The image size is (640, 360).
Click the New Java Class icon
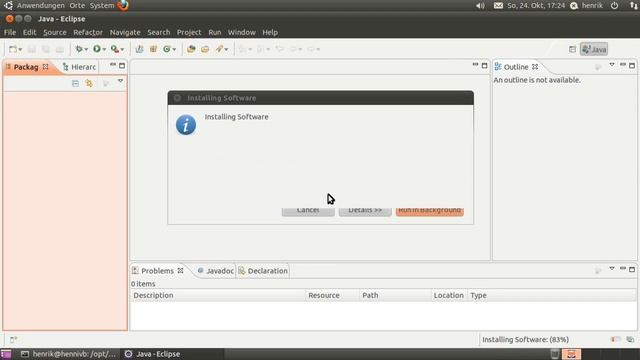pos(167,49)
